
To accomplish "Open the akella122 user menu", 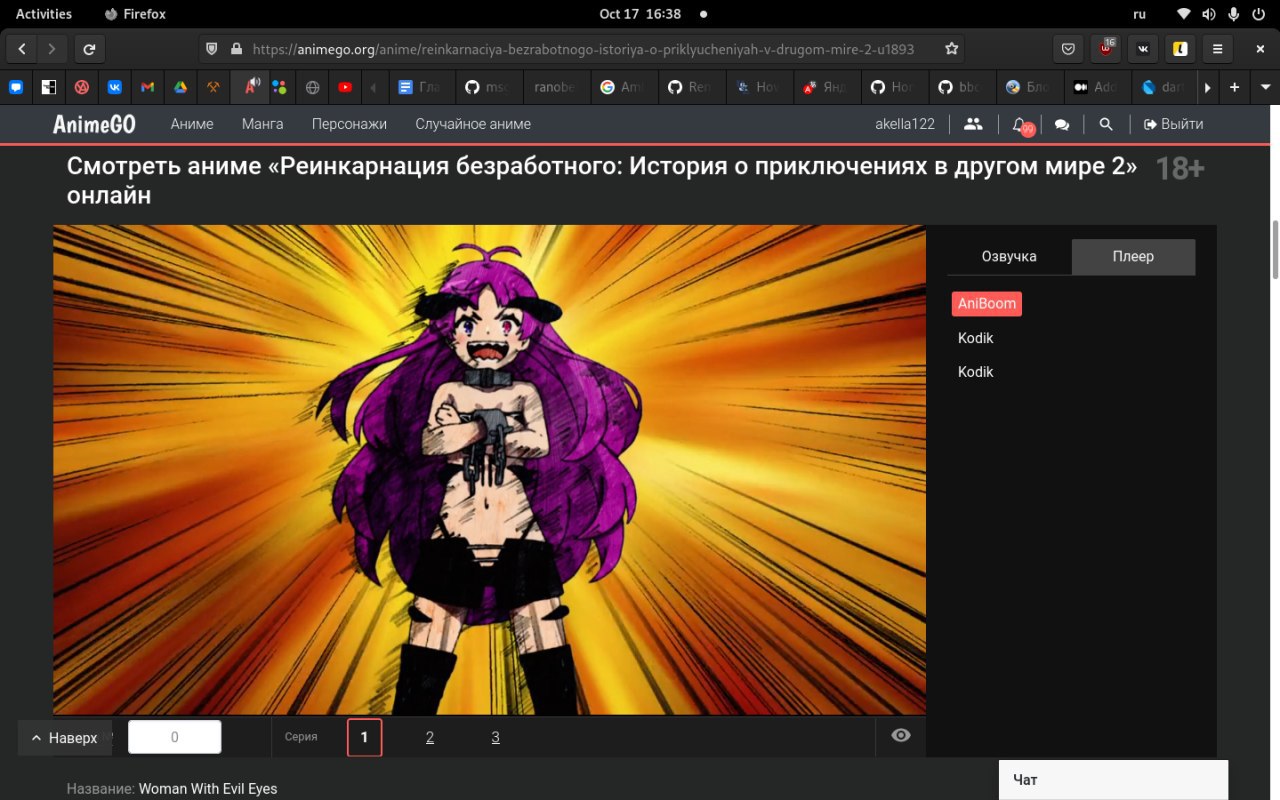I will click(905, 124).
